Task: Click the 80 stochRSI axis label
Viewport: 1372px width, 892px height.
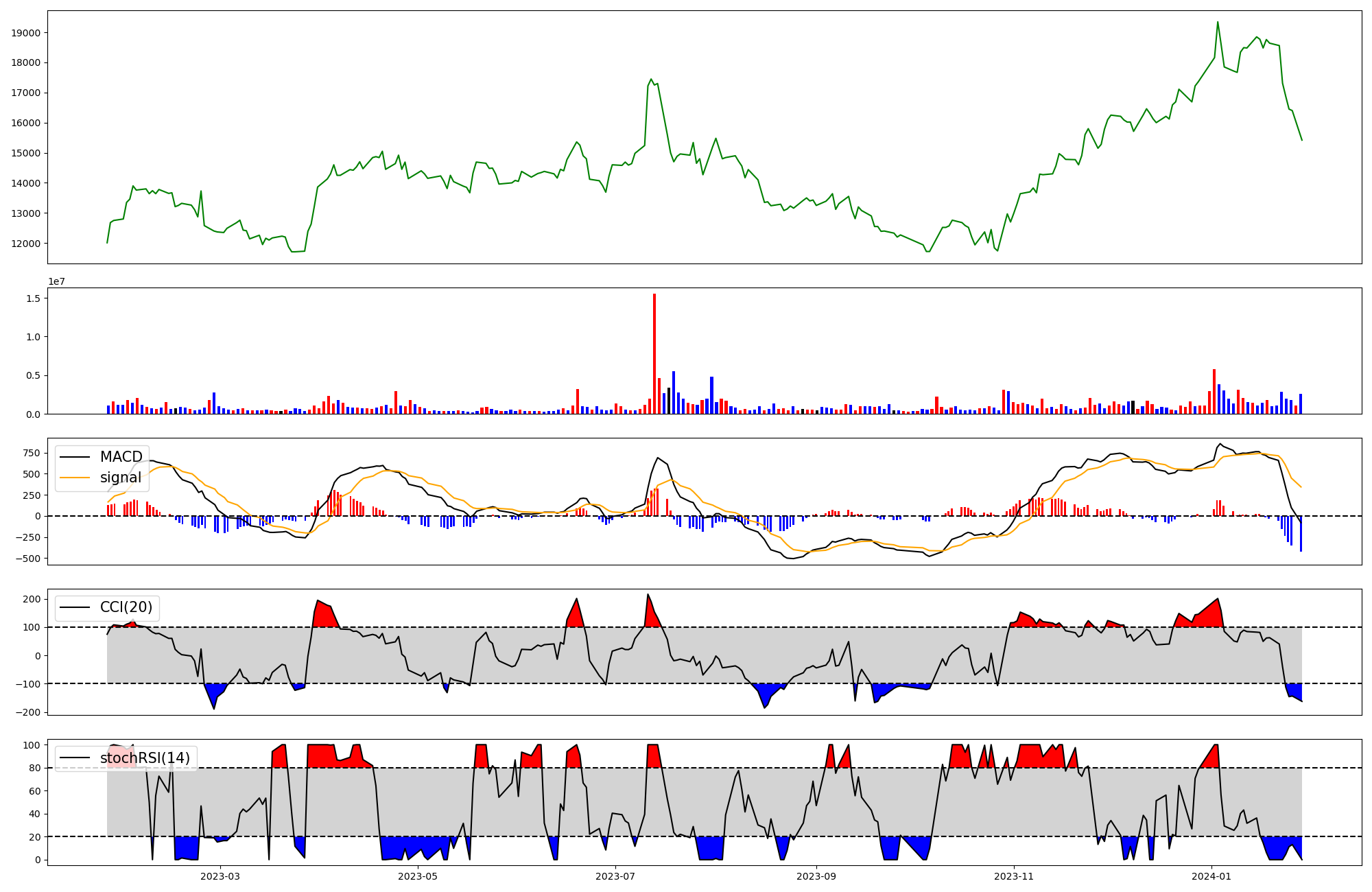Action: pos(34,768)
